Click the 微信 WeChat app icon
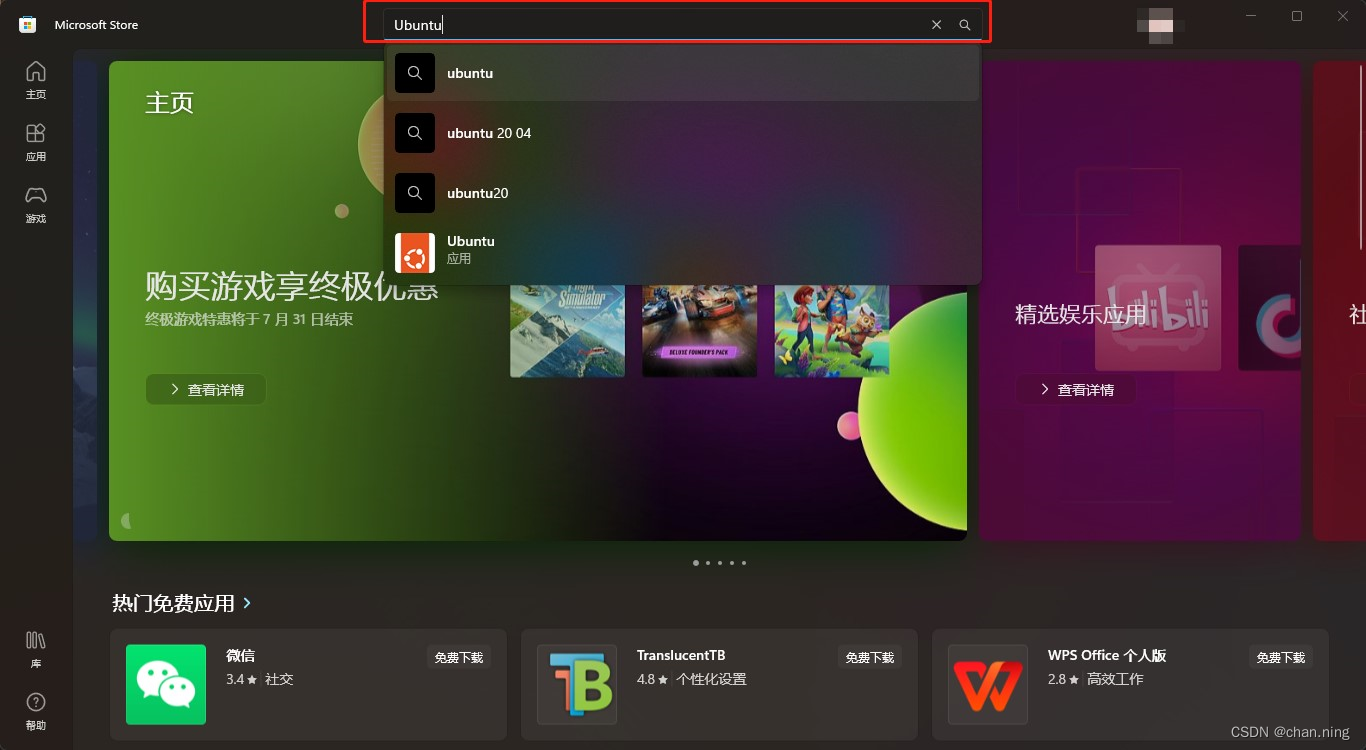This screenshot has width=1366, height=750. tap(166, 684)
